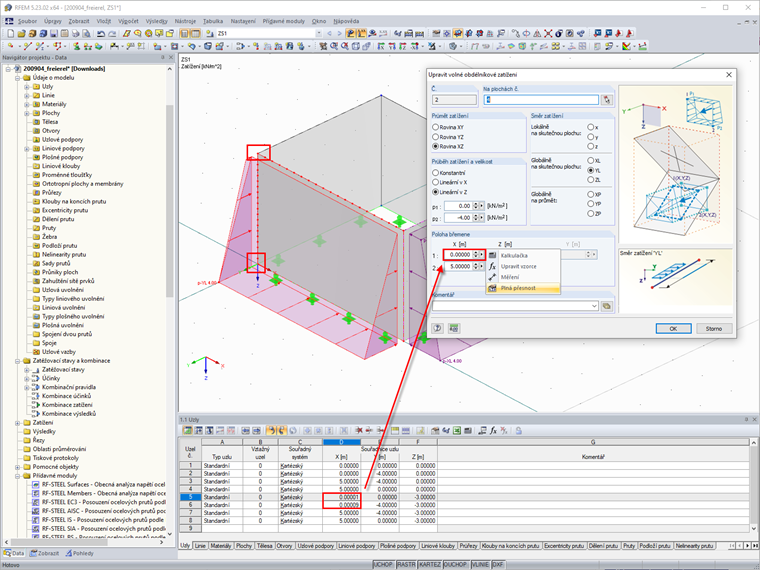760x570 pixels.
Task: Collapse Zatěžovací stavy a kombinace node
Action: (17, 361)
